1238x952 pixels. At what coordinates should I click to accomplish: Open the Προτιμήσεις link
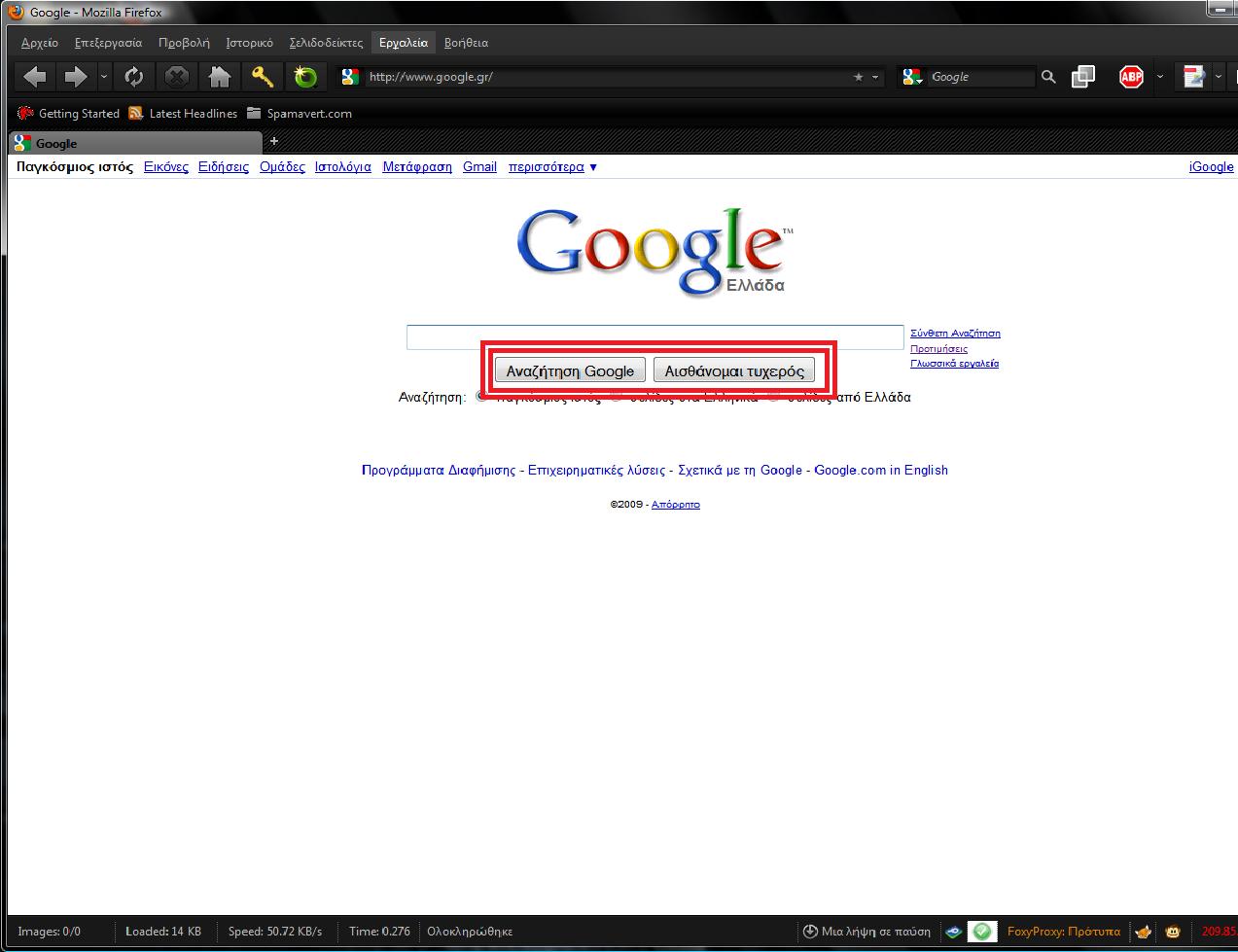pos(938,348)
